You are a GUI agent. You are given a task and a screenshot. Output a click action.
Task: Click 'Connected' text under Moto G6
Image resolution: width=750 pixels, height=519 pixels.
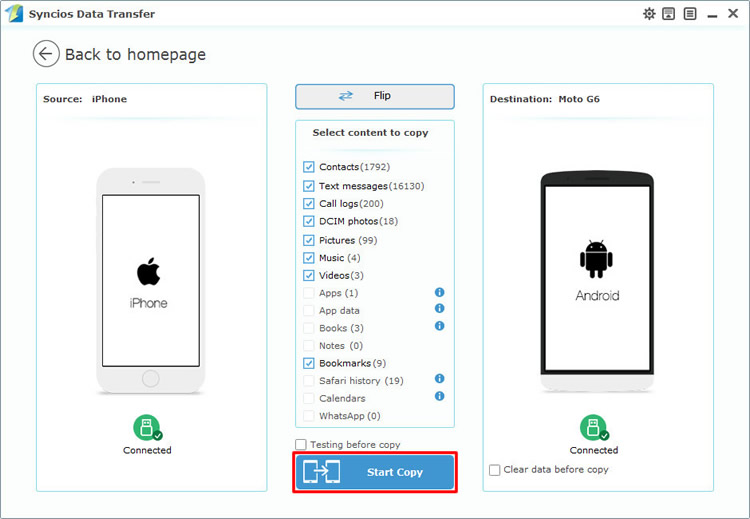[594, 450]
